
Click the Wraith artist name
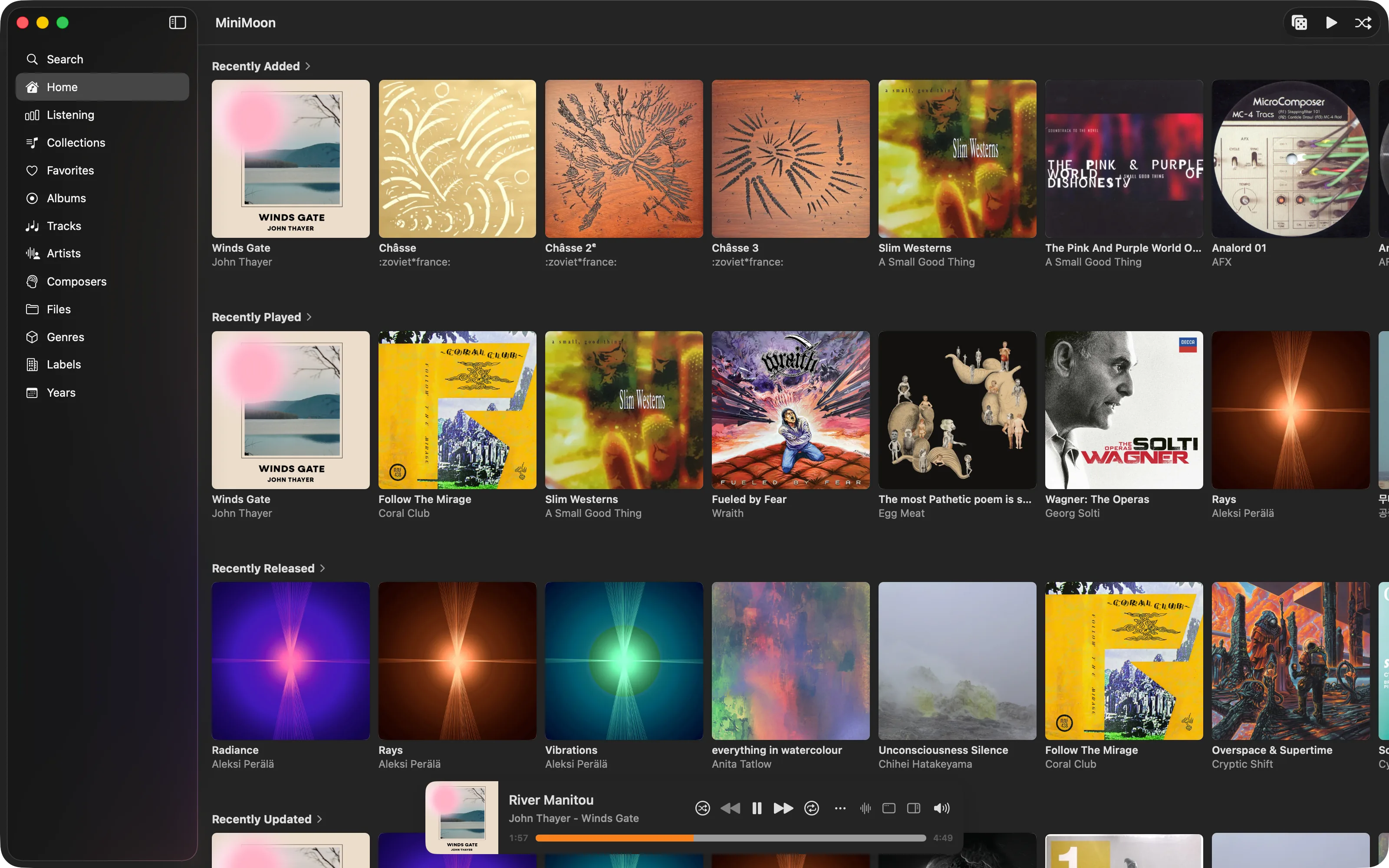(727, 513)
